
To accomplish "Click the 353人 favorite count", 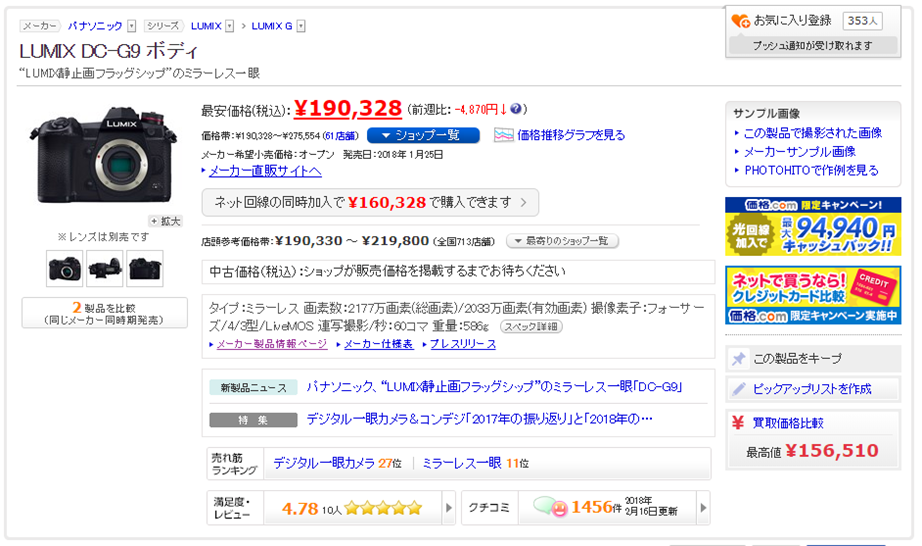I will pos(862,21).
